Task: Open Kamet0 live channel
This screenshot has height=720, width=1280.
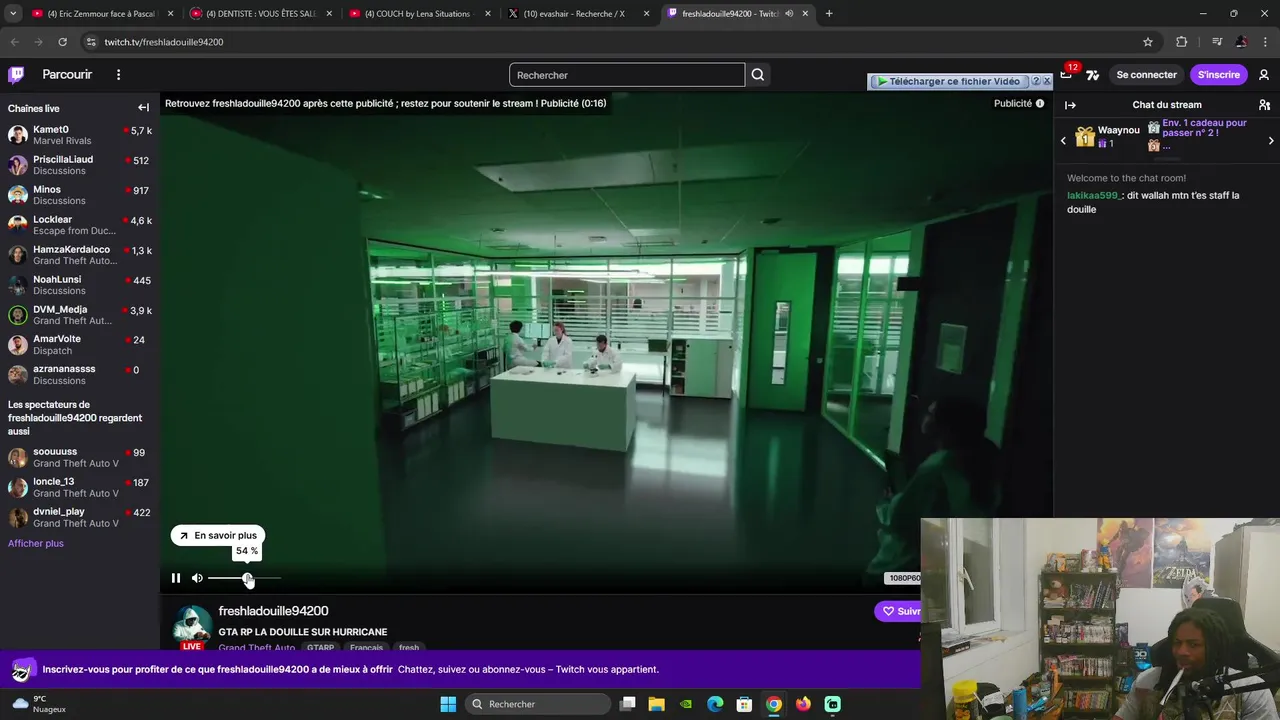Action: point(80,135)
